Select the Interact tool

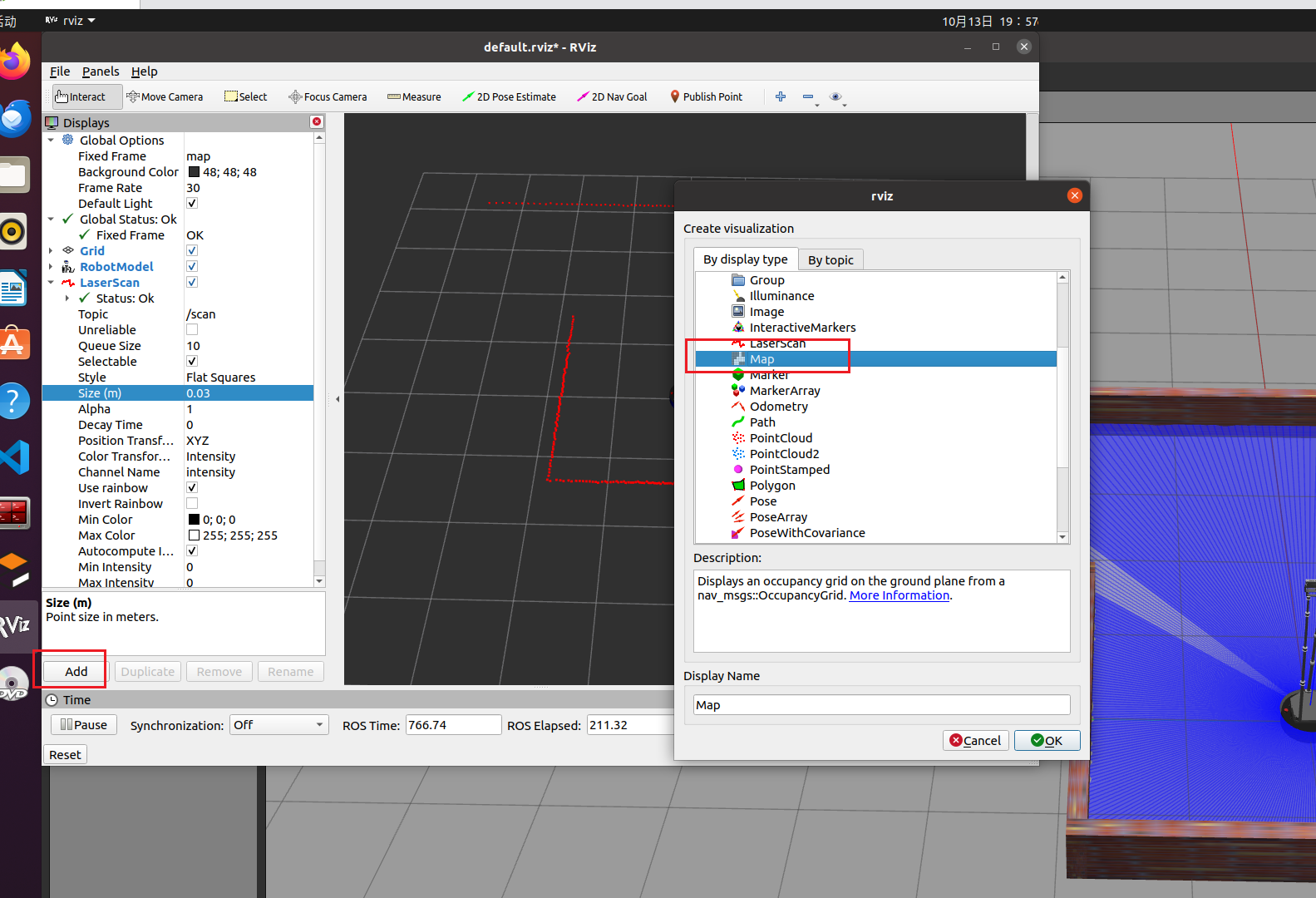tap(86, 97)
